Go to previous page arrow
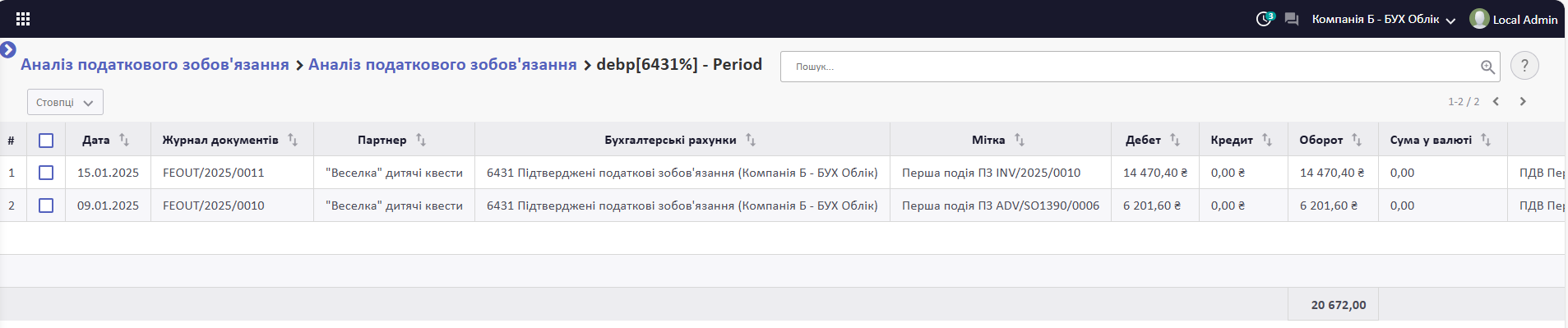The height and width of the screenshot is (328, 1568). click(x=1496, y=101)
